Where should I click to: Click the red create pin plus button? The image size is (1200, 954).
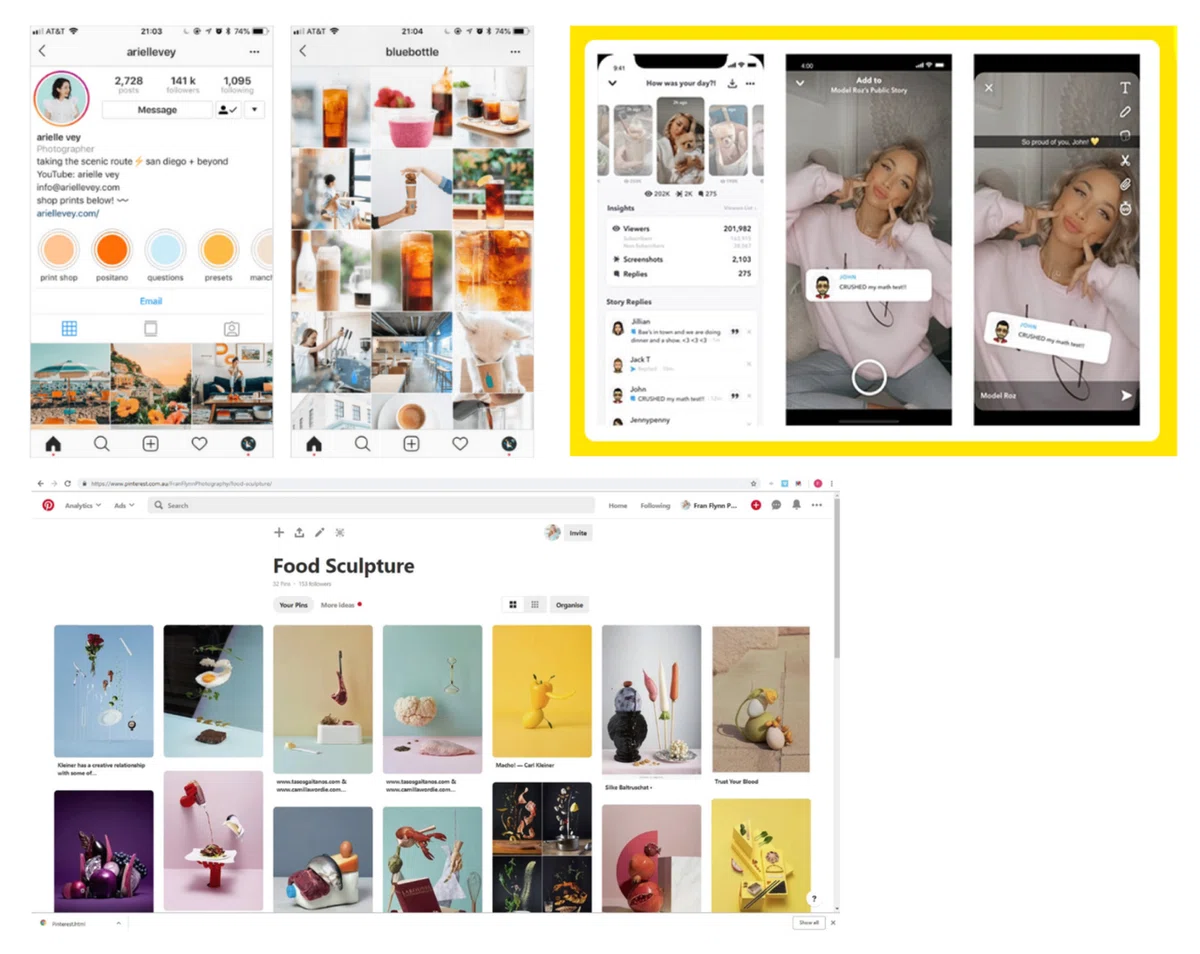click(756, 505)
